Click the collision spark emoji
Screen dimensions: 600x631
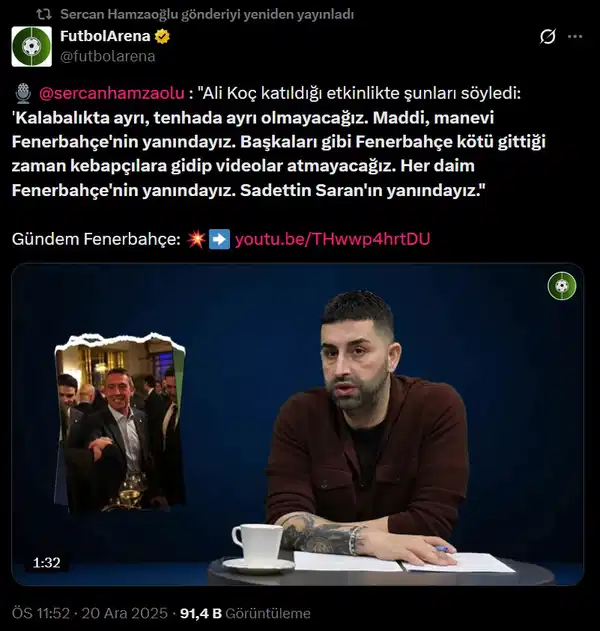(x=196, y=239)
